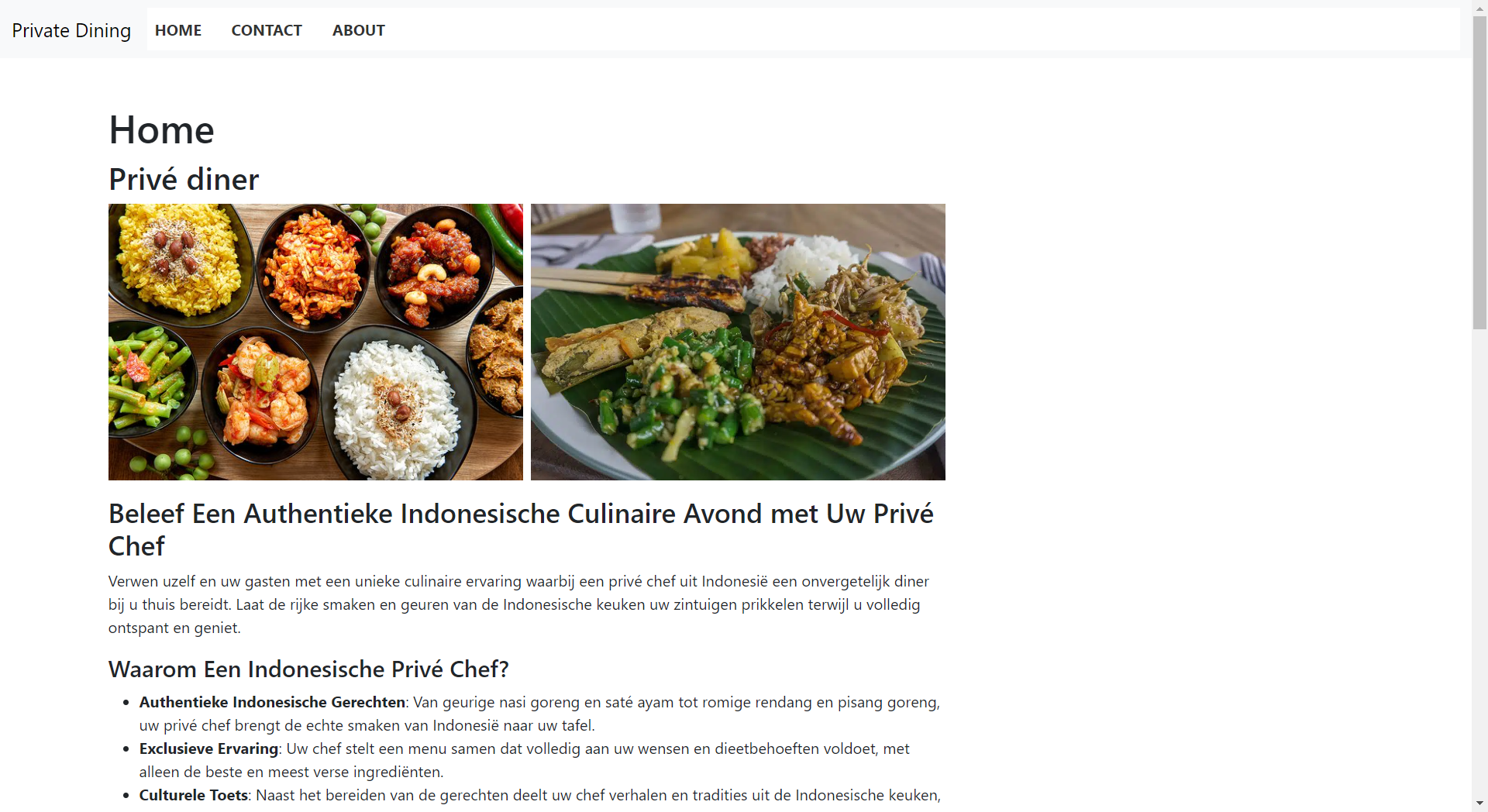
Task: Go to the Contact page
Action: pyautogui.click(x=267, y=30)
